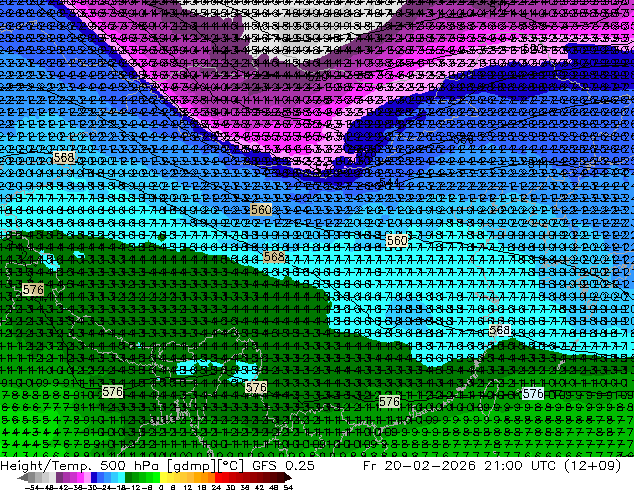634x490 pixels.
Task: Pick the light pink swatch in the legend
Action: click(x=87, y=477)
